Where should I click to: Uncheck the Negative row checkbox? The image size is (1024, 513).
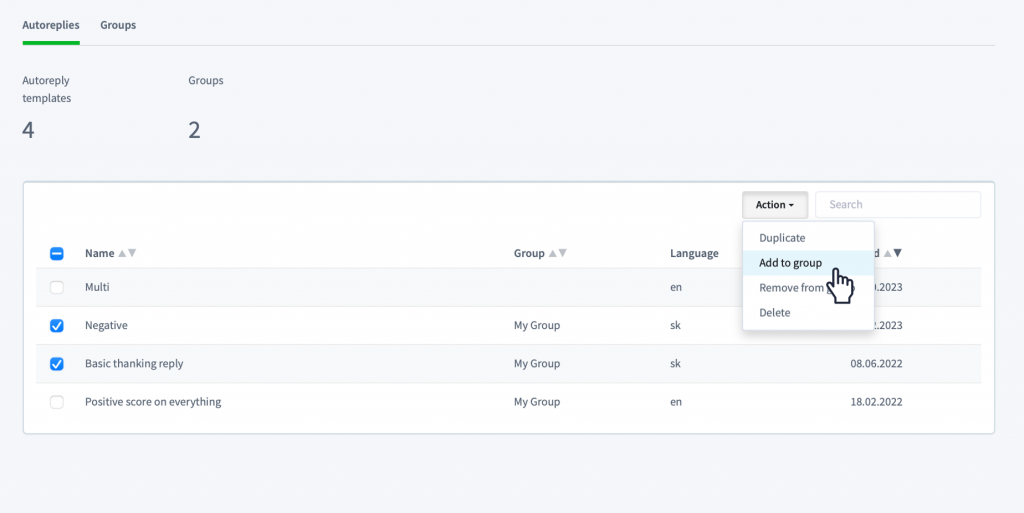pos(57,326)
